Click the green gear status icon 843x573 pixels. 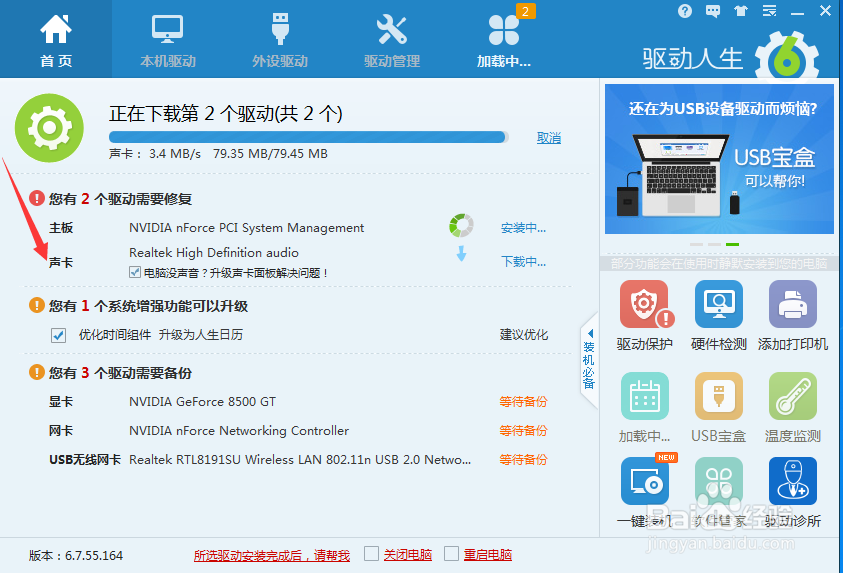(49, 128)
